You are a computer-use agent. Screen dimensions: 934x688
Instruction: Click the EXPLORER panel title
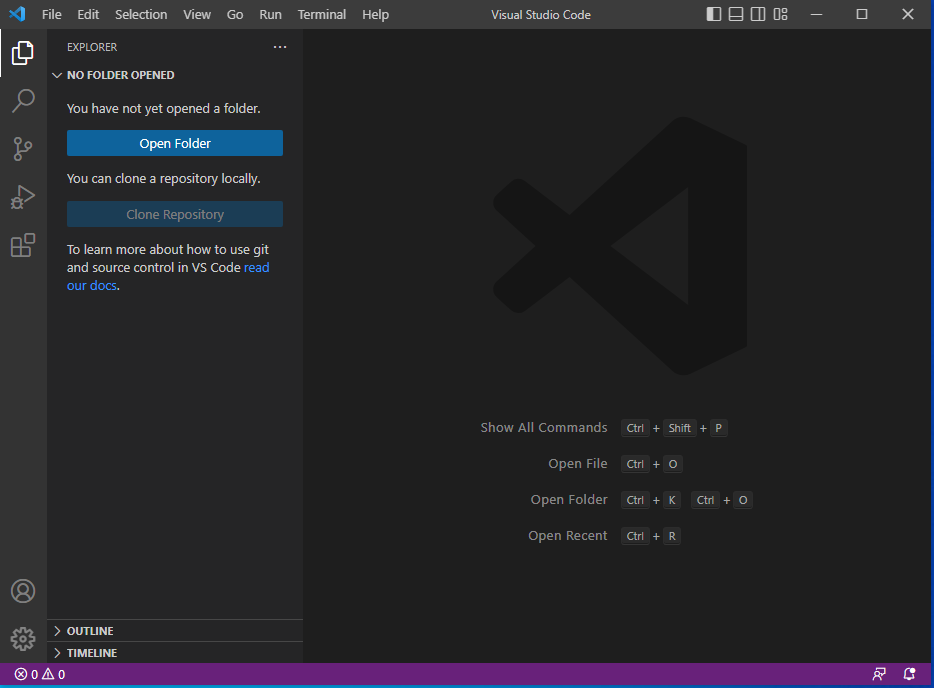tap(92, 47)
